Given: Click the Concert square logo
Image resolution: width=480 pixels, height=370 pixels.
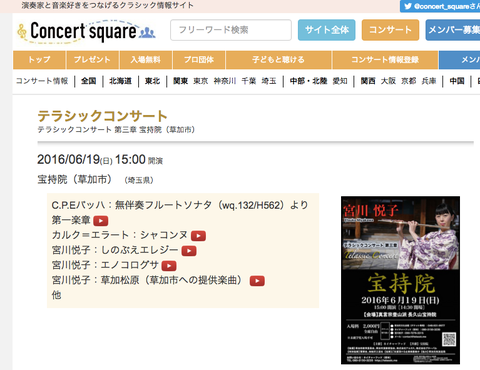Looking at the screenshot, I should [x=86, y=32].
